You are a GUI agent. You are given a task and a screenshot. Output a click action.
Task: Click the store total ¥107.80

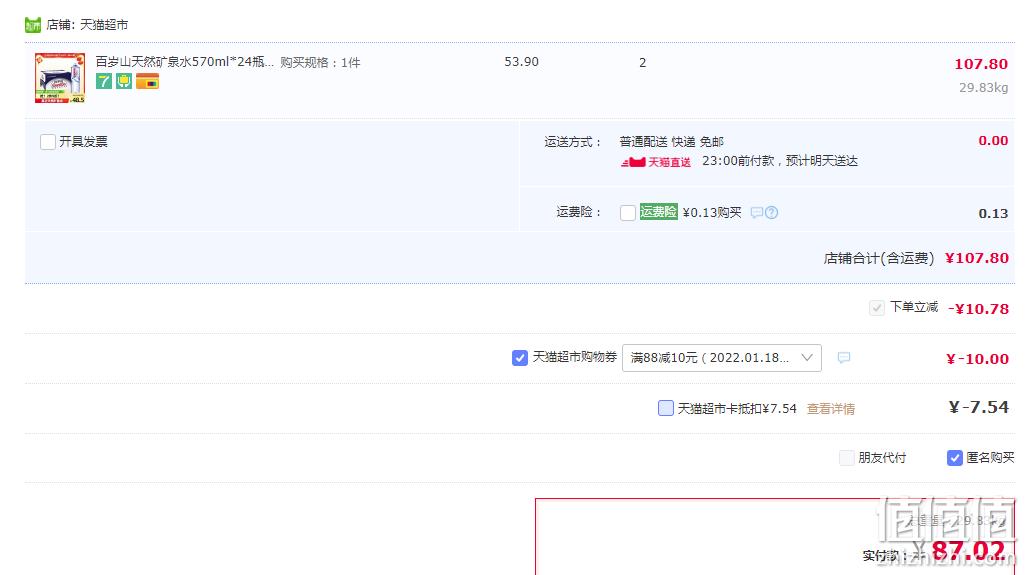click(x=977, y=258)
